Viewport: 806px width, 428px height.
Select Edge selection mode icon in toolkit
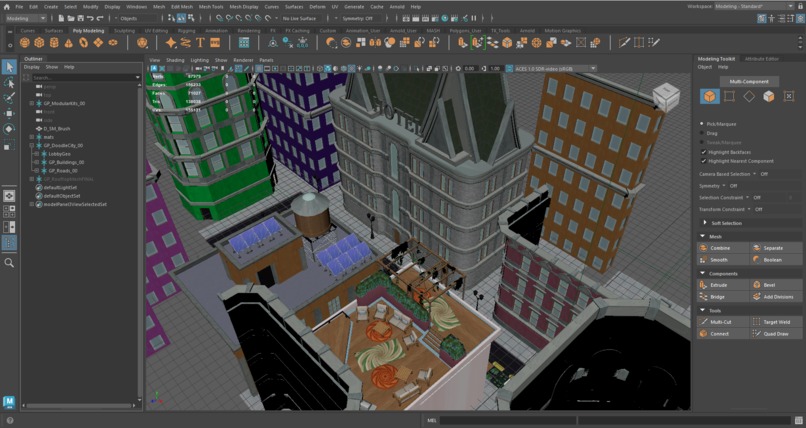(x=729, y=96)
